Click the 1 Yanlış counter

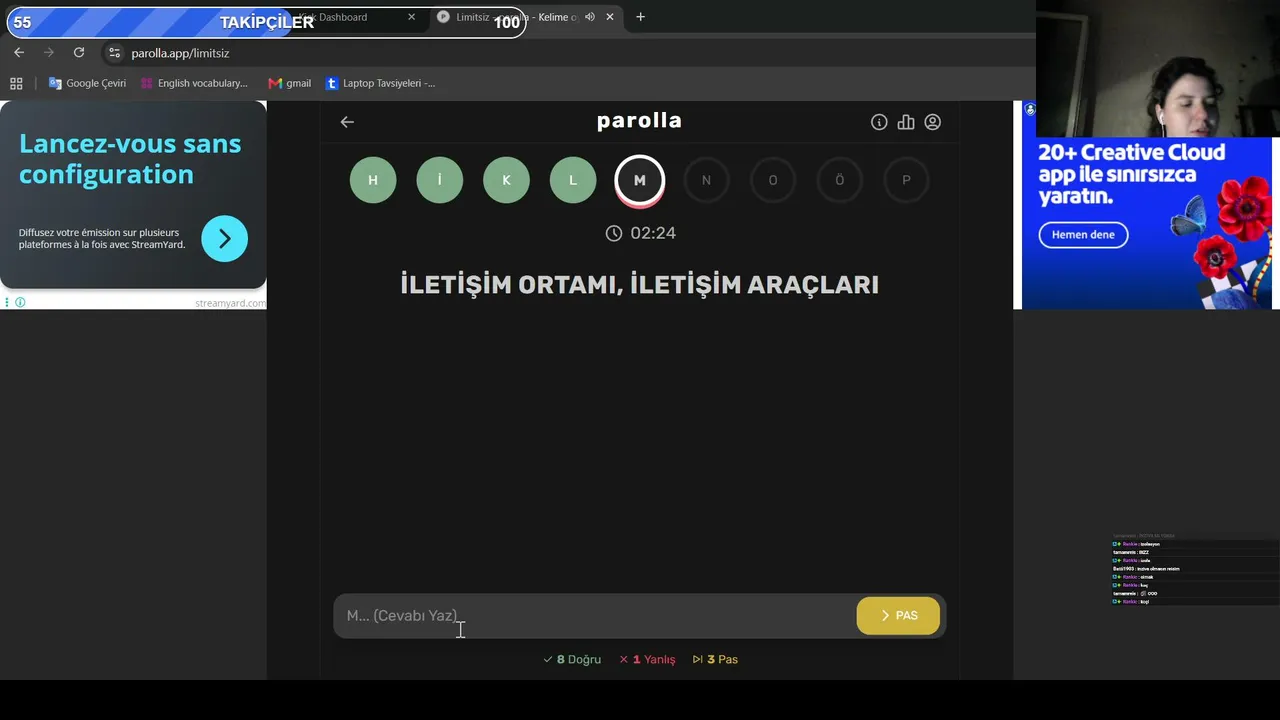click(647, 659)
